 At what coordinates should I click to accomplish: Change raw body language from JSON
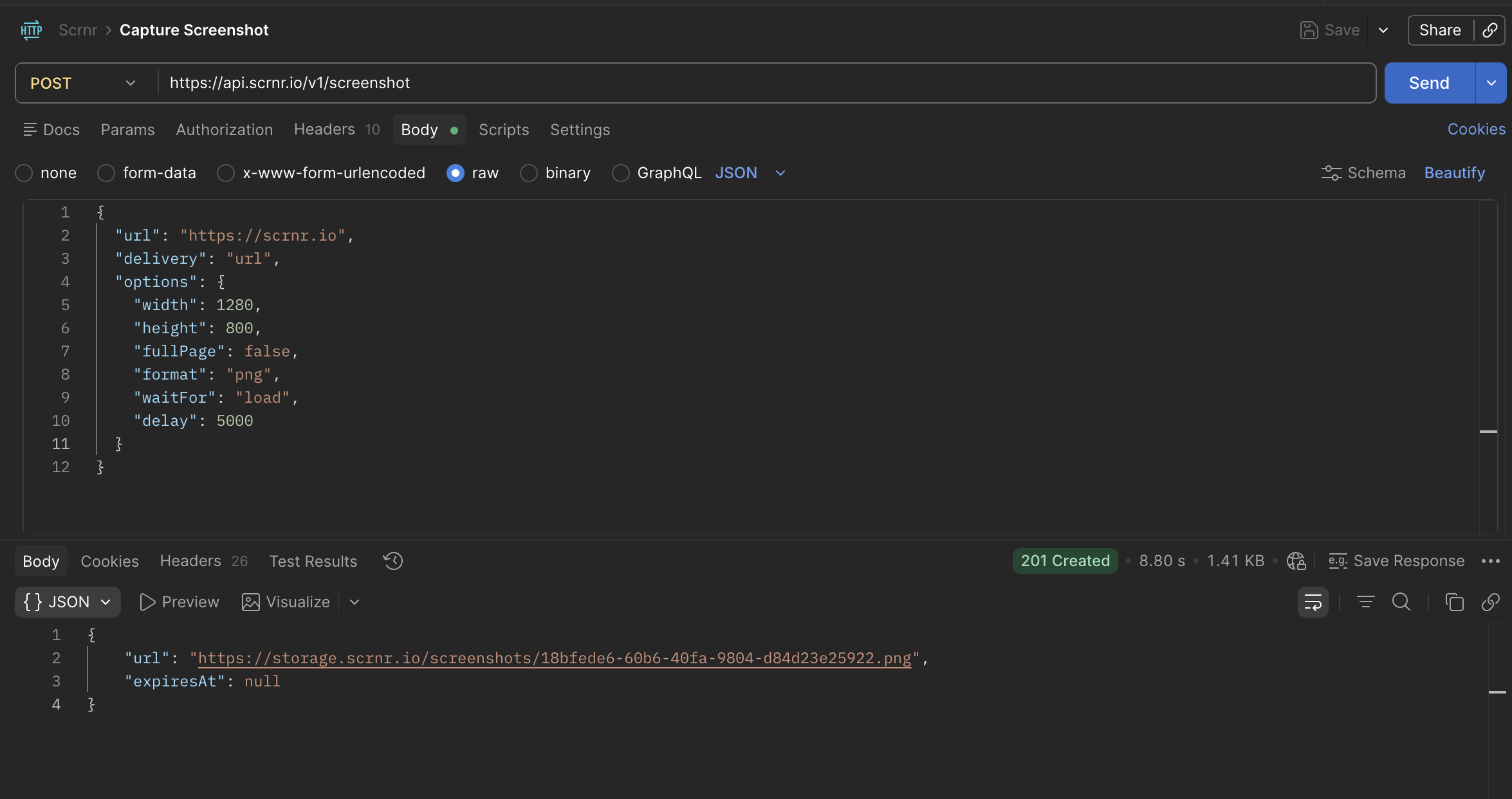click(750, 173)
